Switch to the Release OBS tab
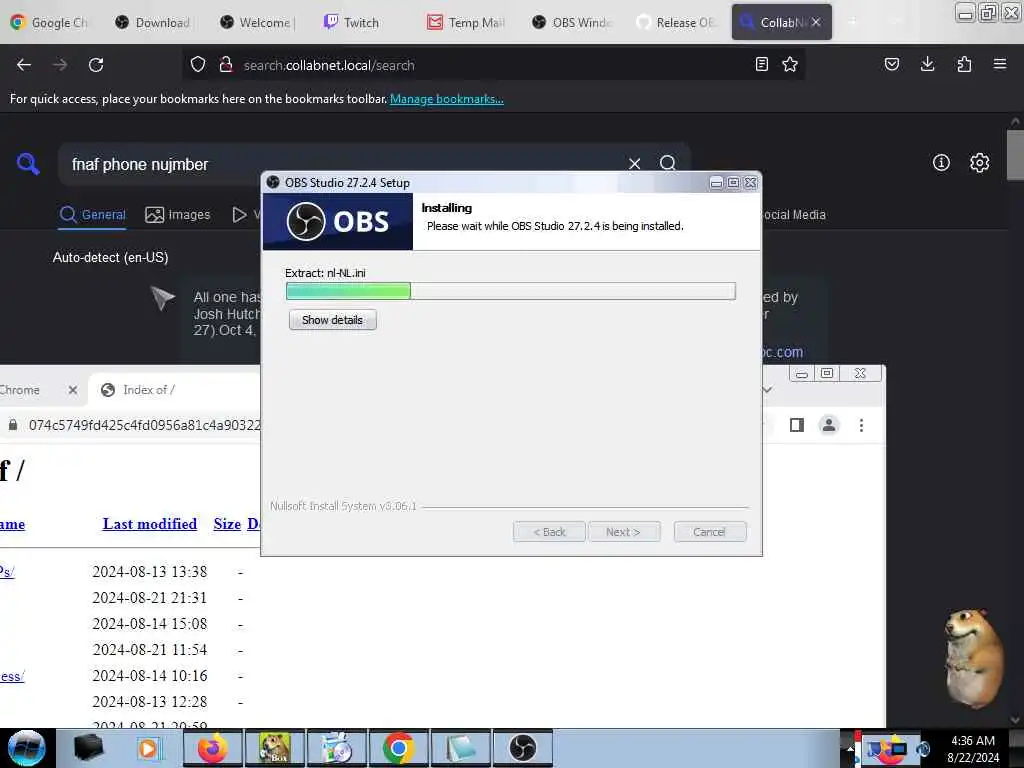The image size is (1024, 768). (x=676, y=22)
